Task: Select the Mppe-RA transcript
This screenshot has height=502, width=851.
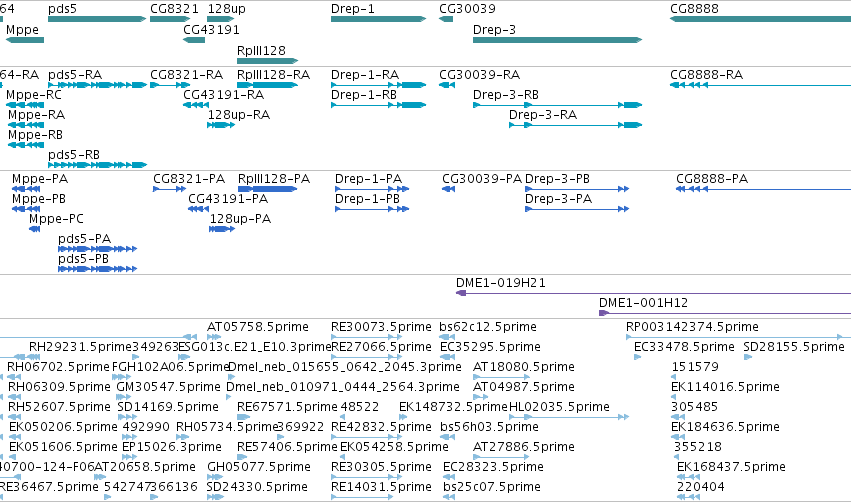Action: (x=26, y=125)
